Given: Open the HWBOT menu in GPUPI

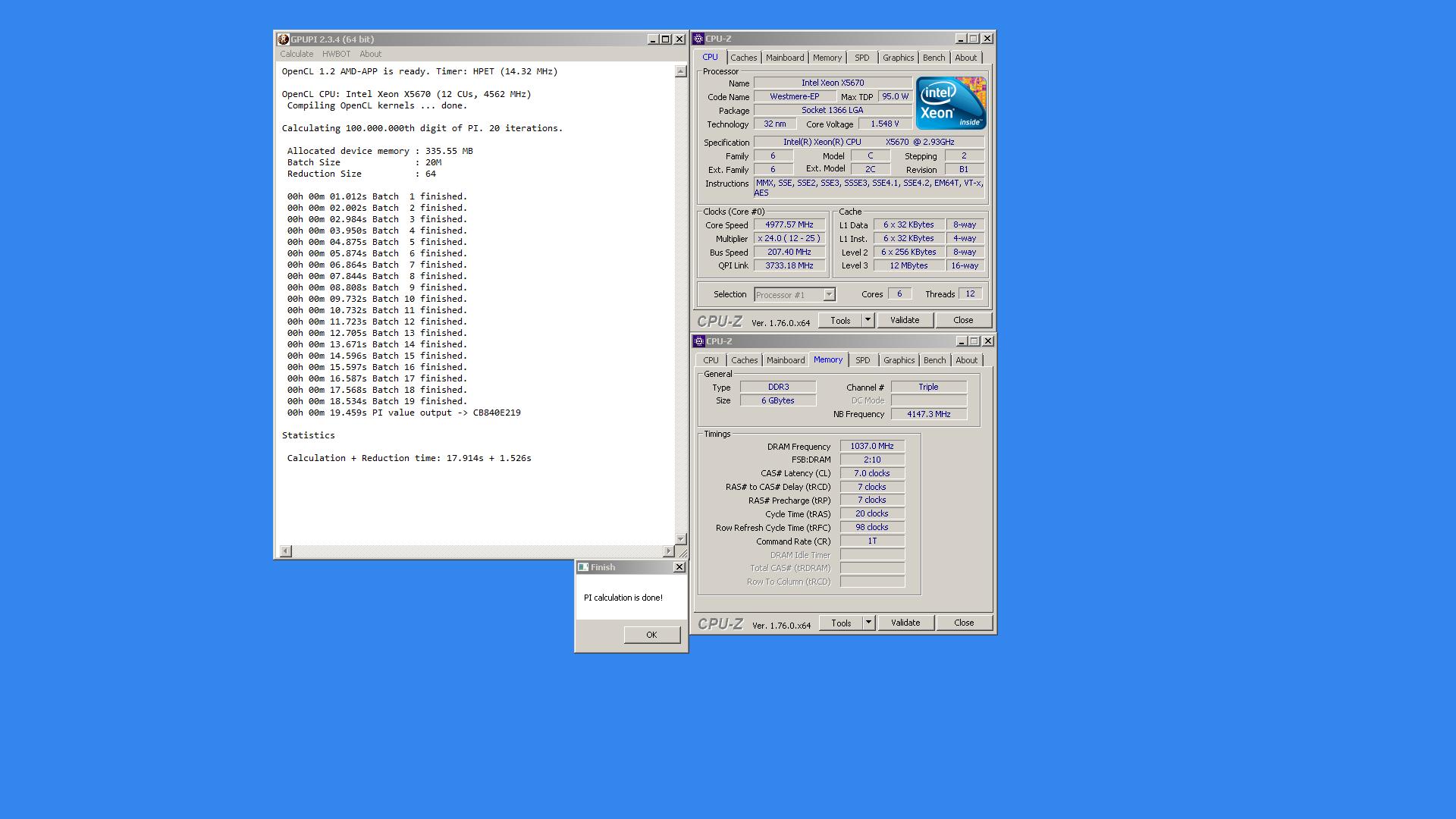Looking at the screenshot, I should coord(336,54).
